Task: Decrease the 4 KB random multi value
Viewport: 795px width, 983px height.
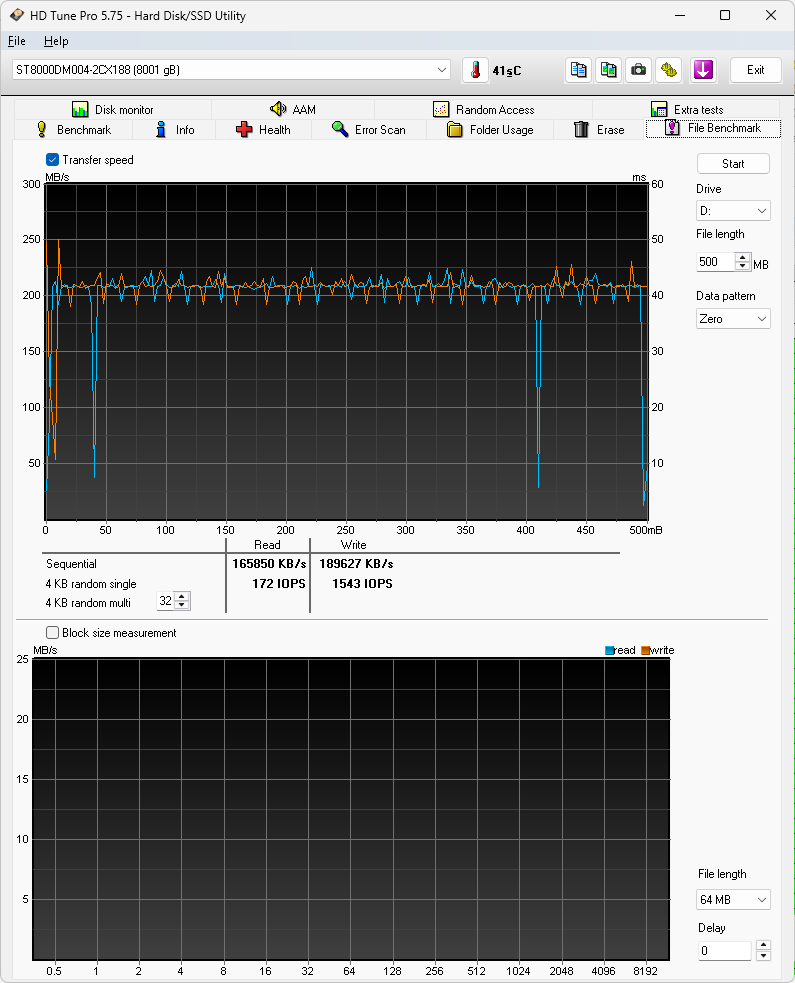Action: pyautogui.click(x=182, y=605)
